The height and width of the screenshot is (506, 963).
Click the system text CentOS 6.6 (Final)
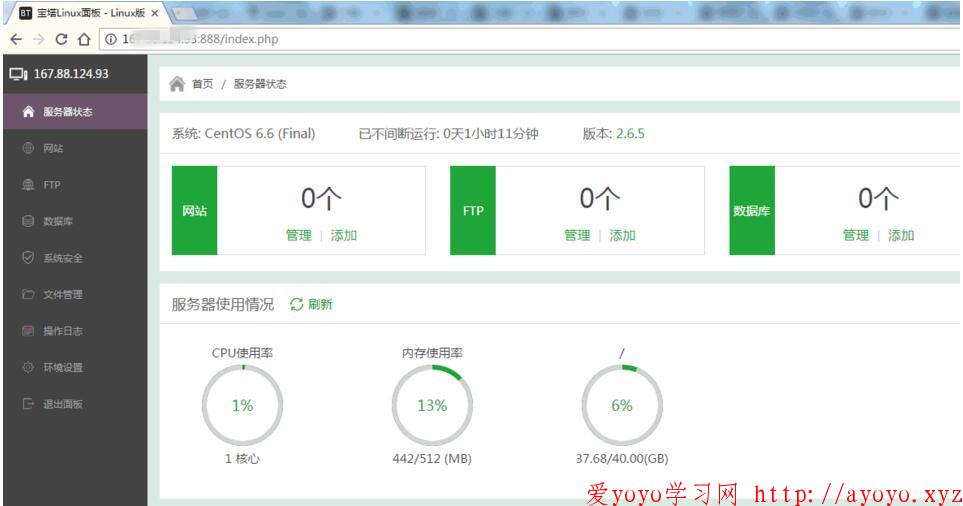click(x=260, y=134)
